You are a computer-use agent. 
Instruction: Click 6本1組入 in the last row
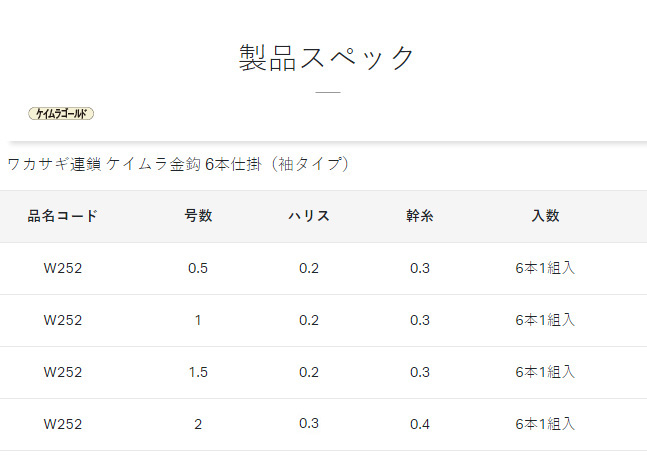(545, 424)
